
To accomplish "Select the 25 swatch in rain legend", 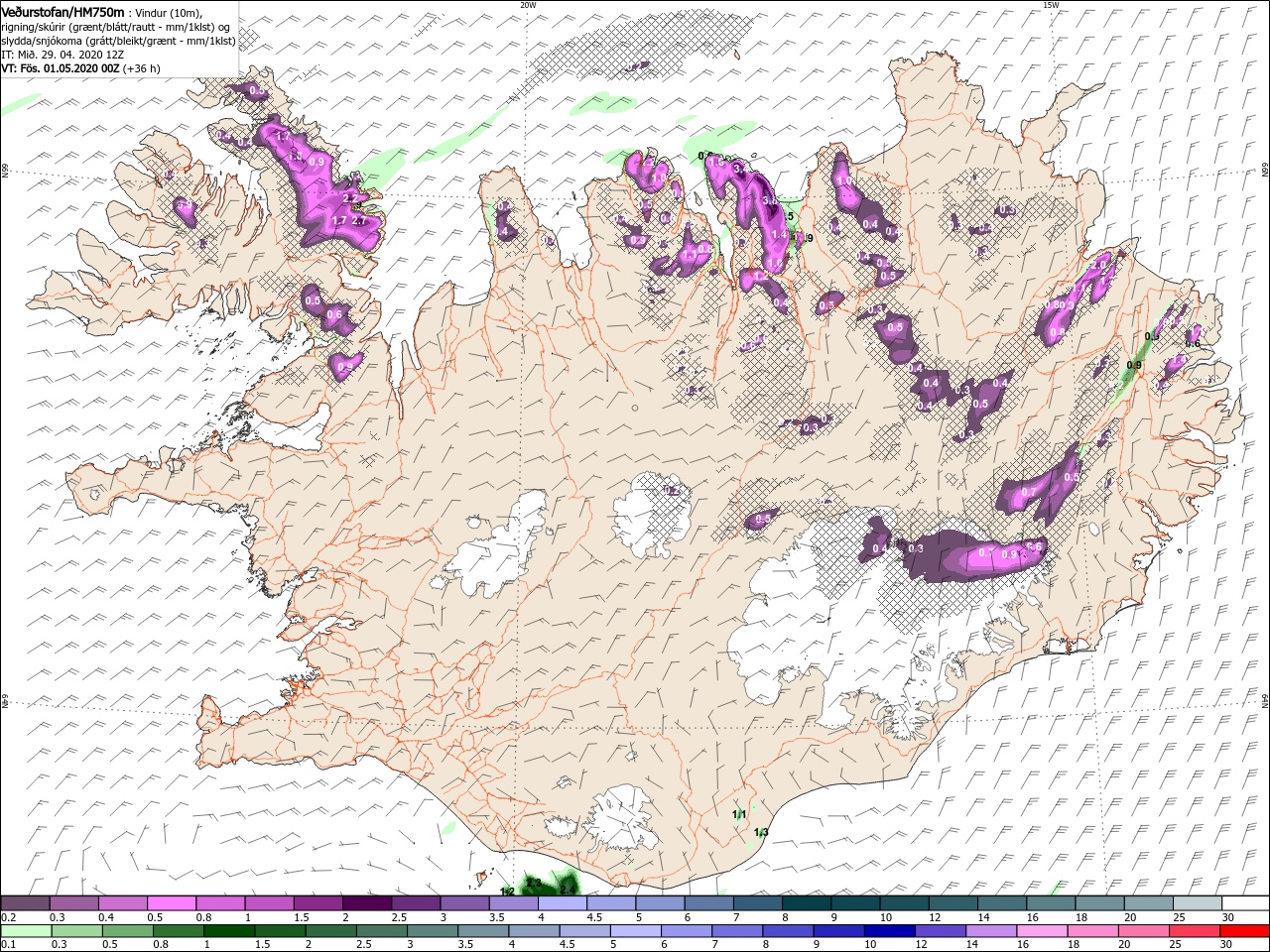I will (x=1193, y=930).
